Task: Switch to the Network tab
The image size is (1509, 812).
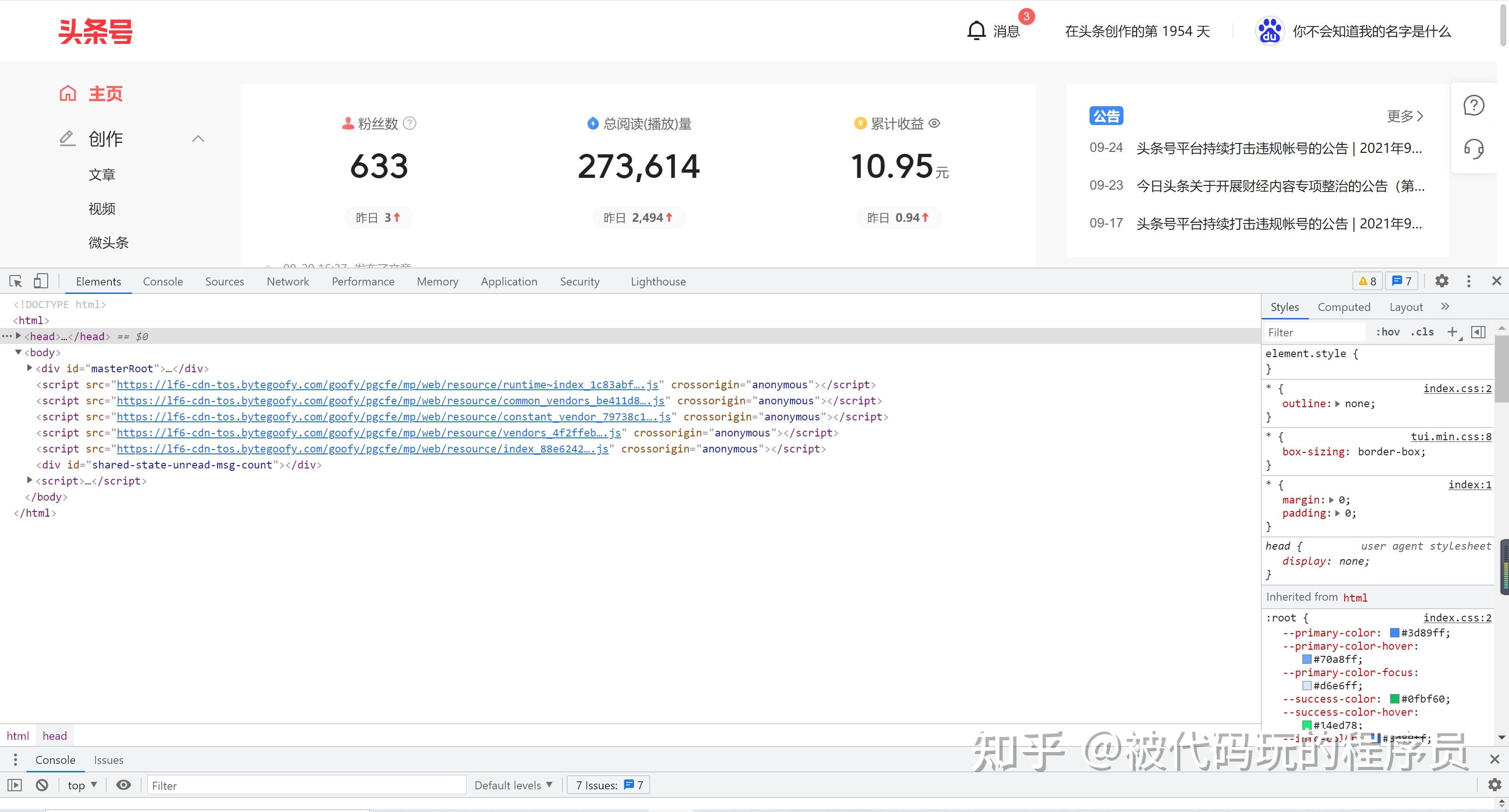Action: tap(288, 282)
